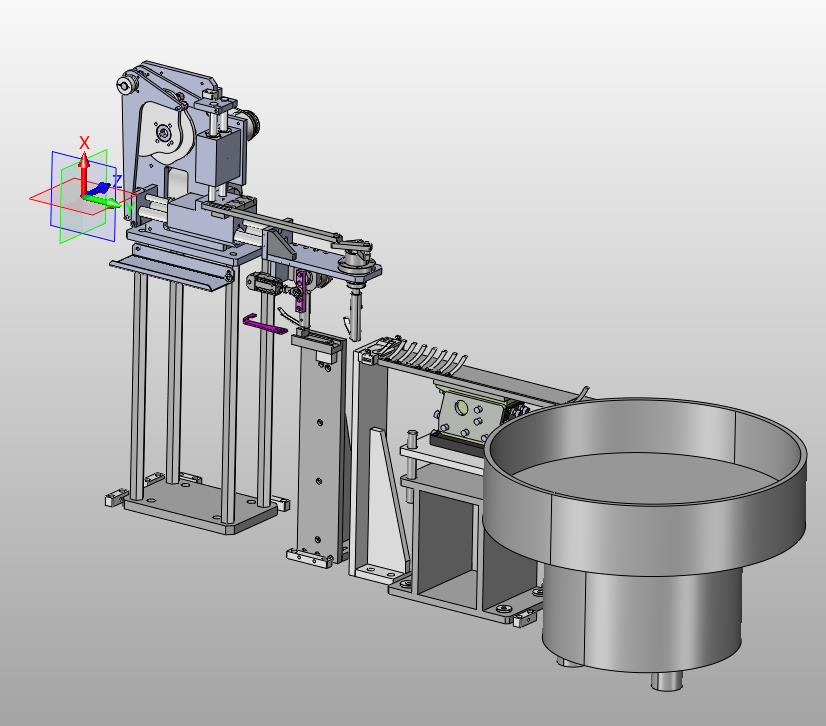Select the purple vertical bracket with holes
This screenshot has height=726, width=826.
300,291
